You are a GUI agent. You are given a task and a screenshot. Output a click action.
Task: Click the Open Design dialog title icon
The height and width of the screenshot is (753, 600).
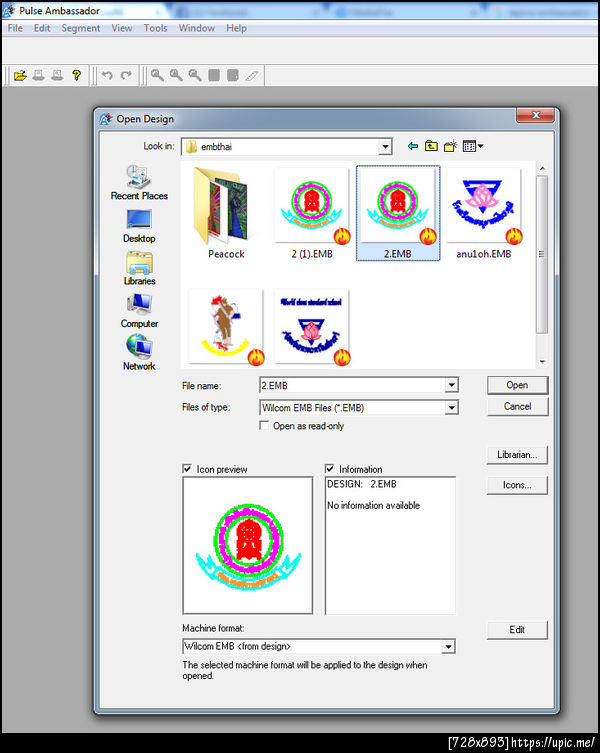coord(106,119)
